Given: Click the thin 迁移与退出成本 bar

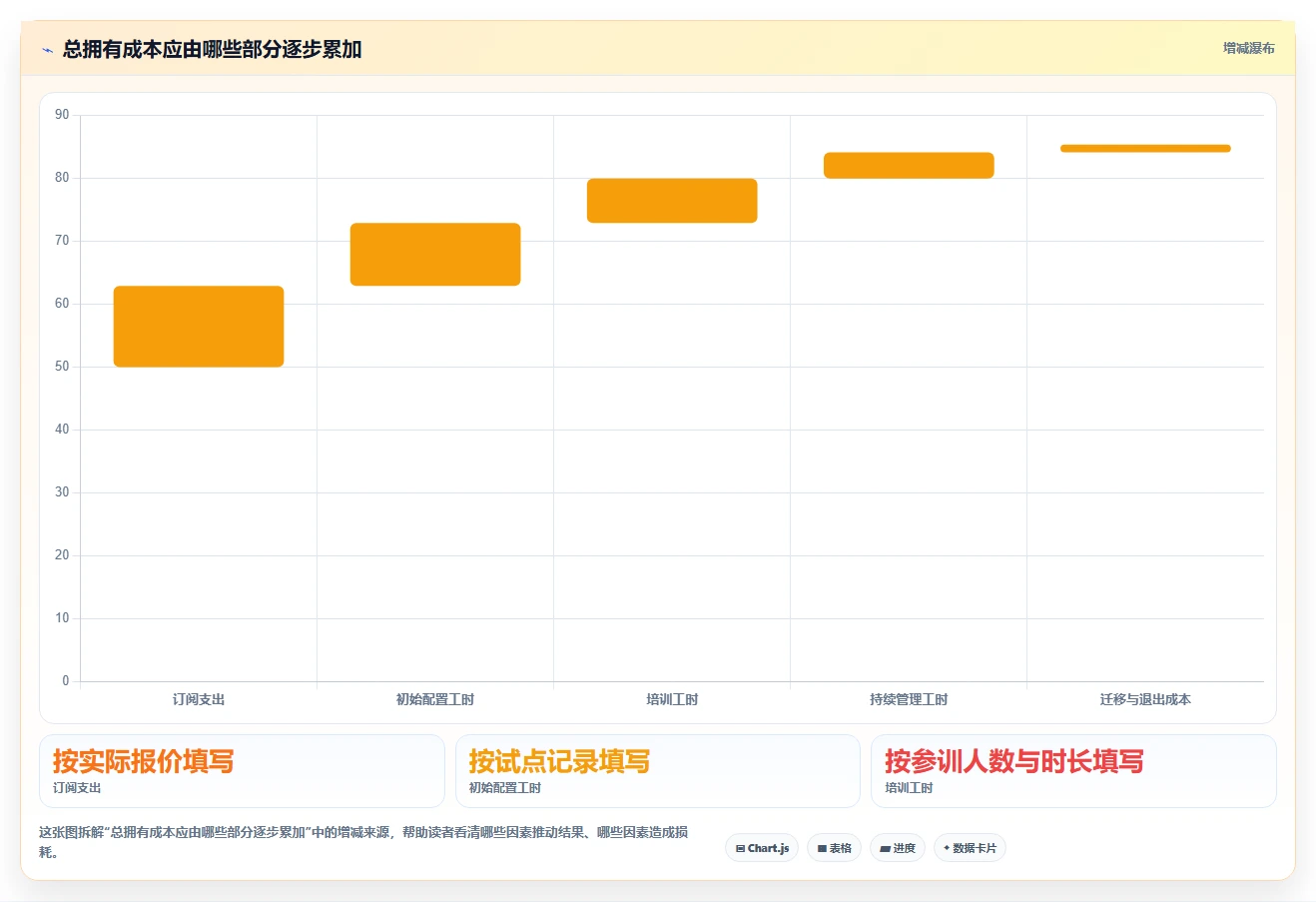Looking at the screenshot, I should [1145, 149].
